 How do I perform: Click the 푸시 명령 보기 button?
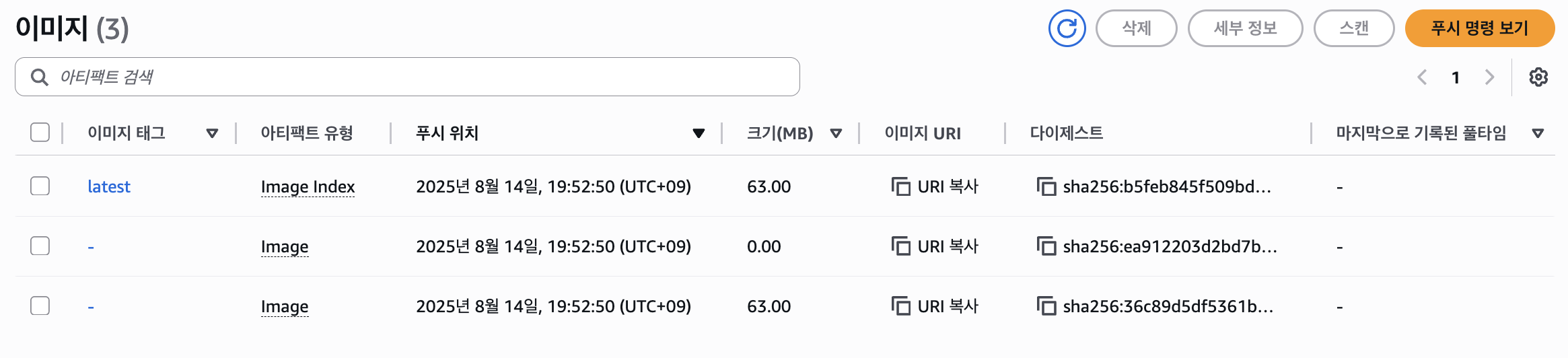[x=1479, y=28]
